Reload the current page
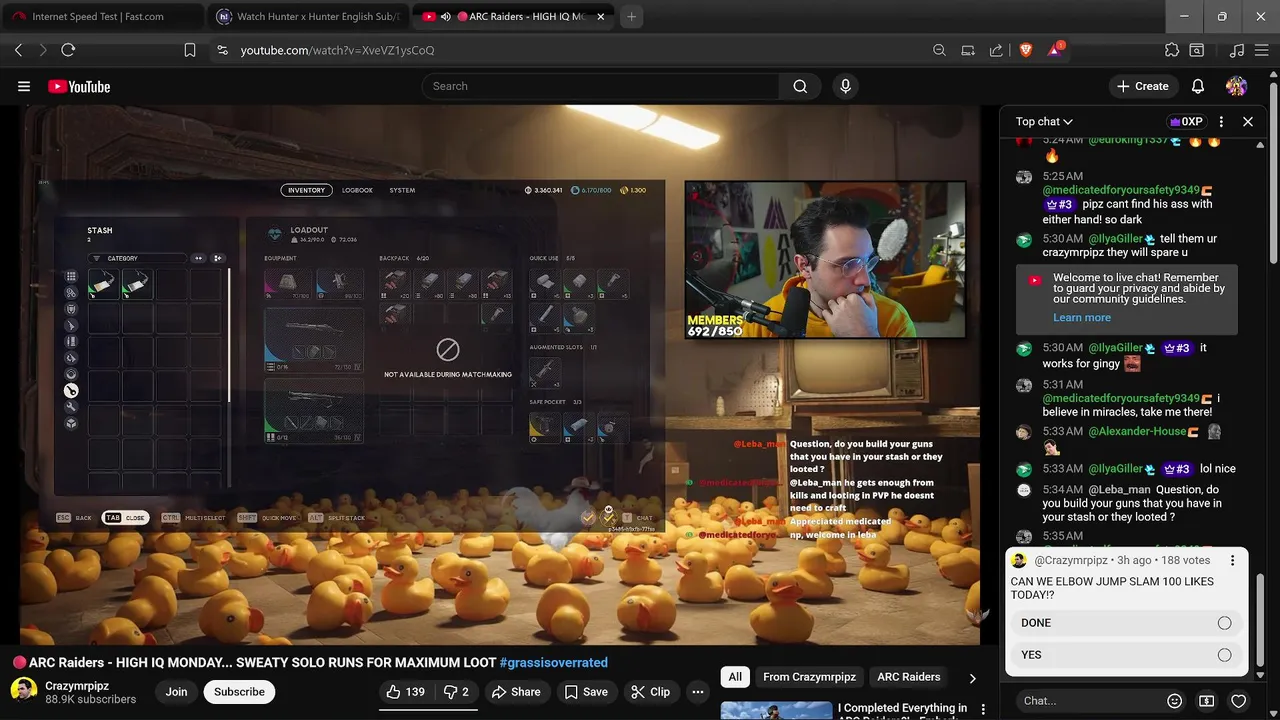Screen dimensions: 1280x720 pyautogui.click(x=68, y=50)
